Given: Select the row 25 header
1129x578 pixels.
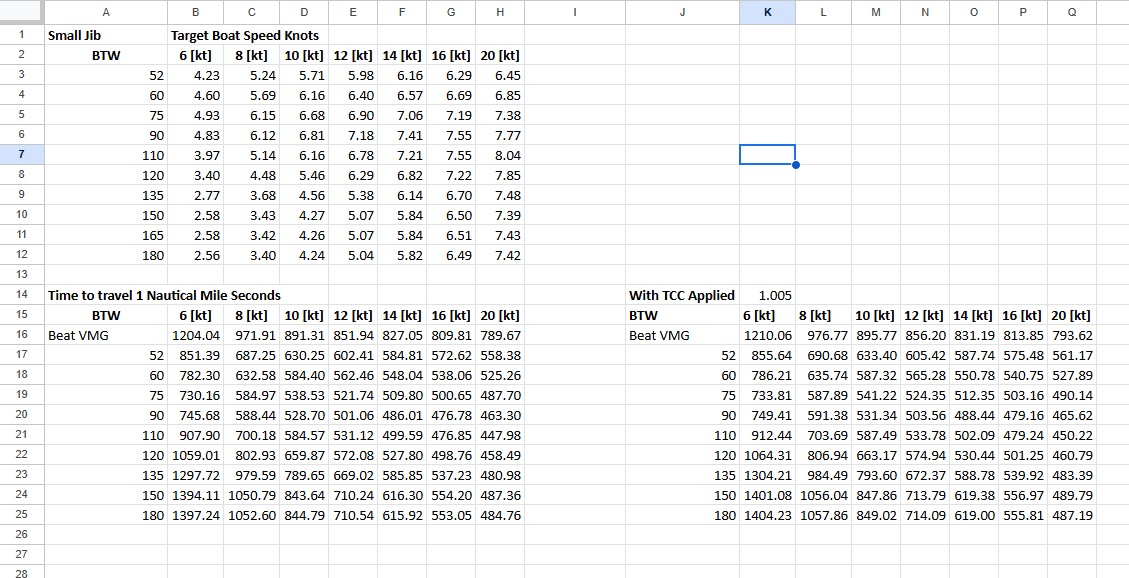Looking at the screenshot, I should 21,515.
